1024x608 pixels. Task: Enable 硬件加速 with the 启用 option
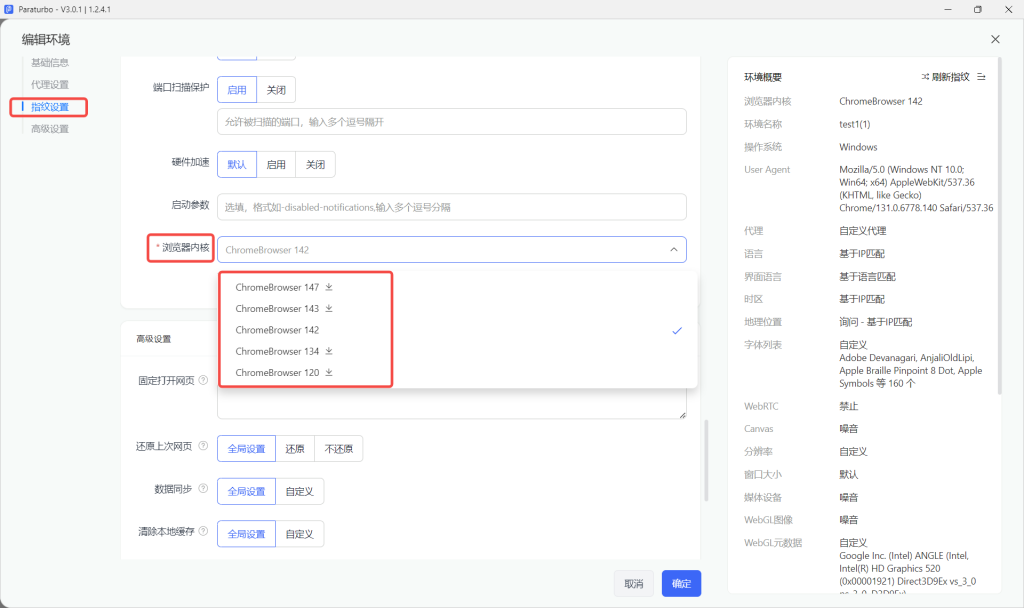[x=276, y=165]
